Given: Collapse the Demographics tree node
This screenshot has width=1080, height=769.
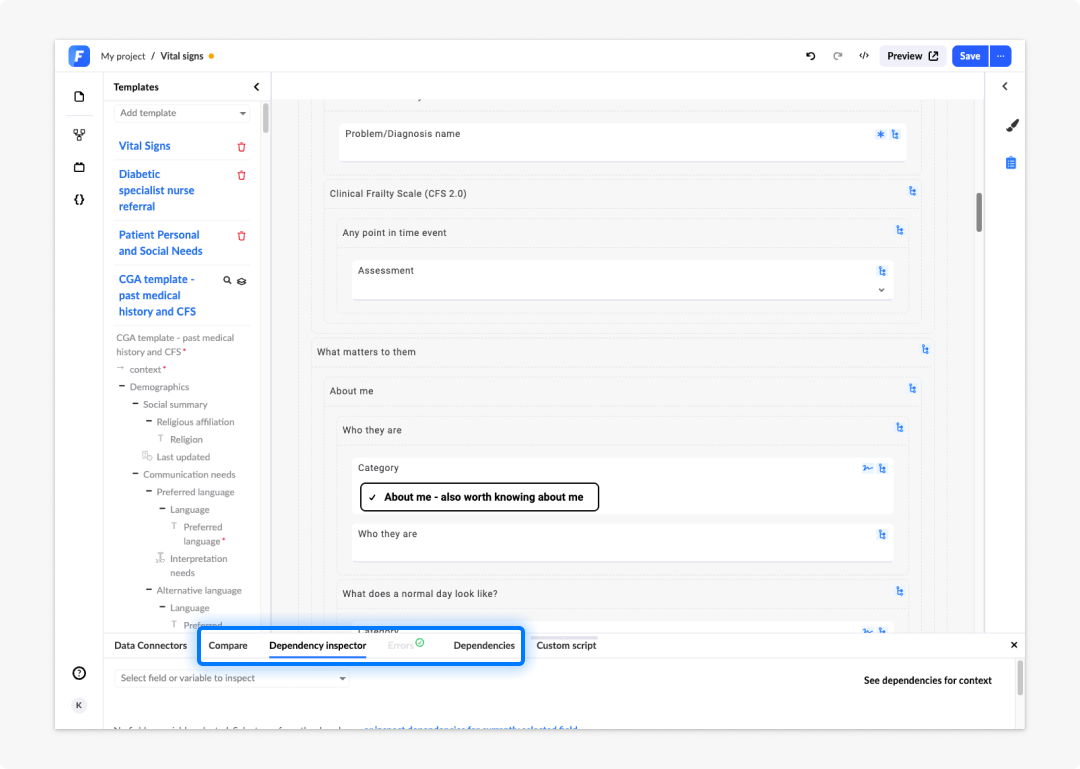Looking at the screenshot, I should 122,387.
